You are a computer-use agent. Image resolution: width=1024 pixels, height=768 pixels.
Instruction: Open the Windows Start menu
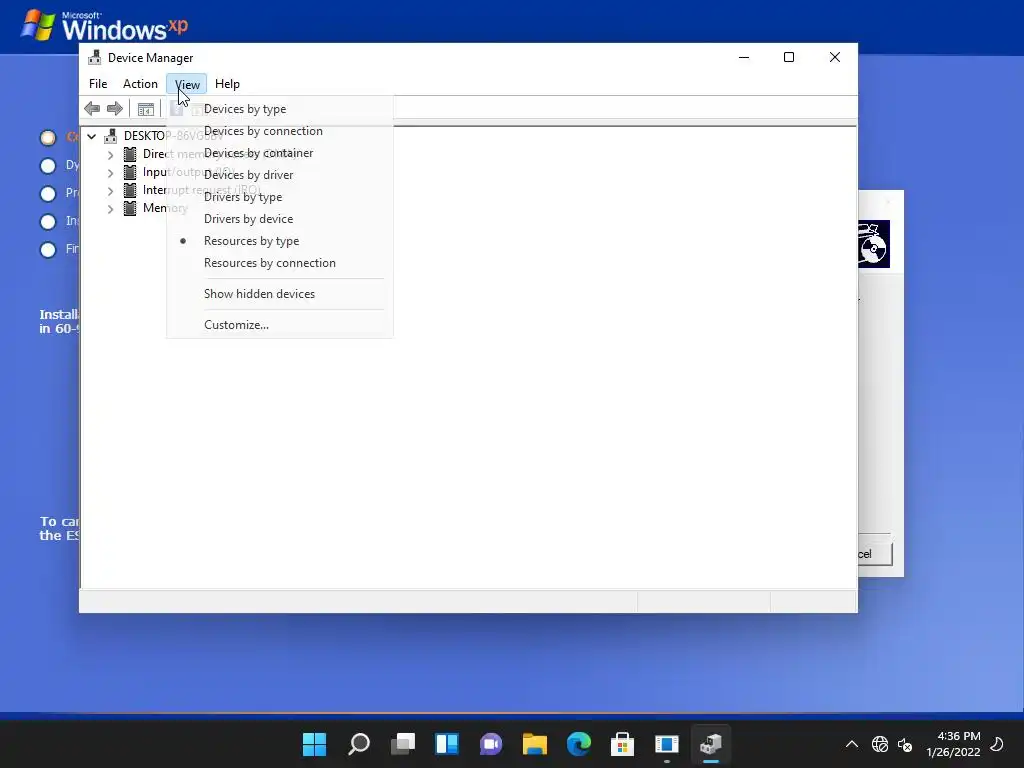[314, 744]
